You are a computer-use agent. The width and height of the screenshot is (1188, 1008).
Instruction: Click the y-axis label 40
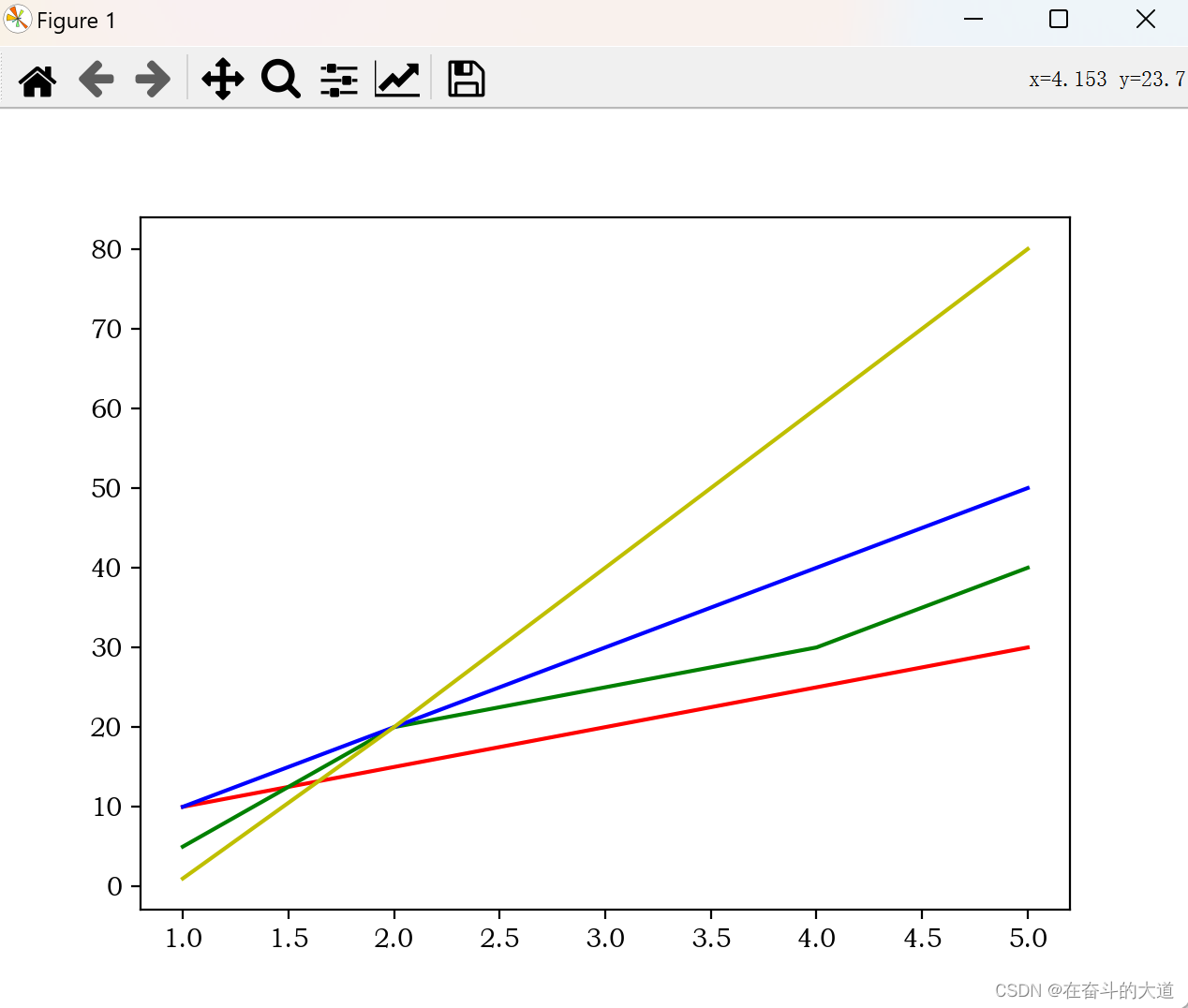tap(107, 568)
